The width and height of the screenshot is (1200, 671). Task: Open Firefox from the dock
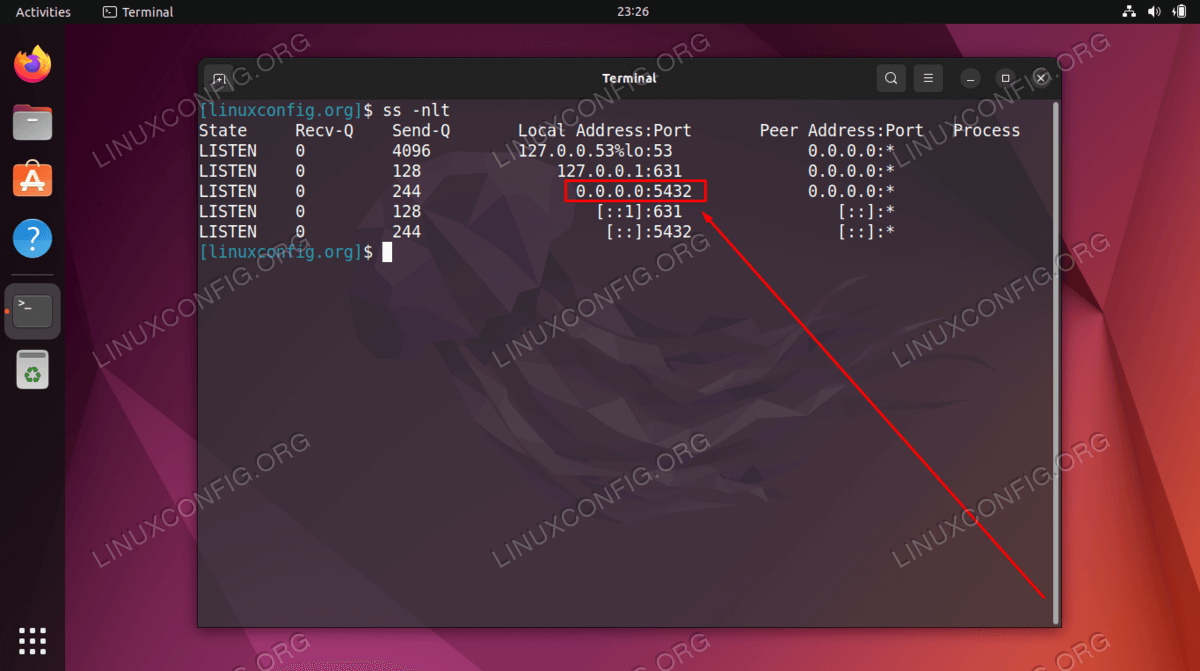point(33,65)
